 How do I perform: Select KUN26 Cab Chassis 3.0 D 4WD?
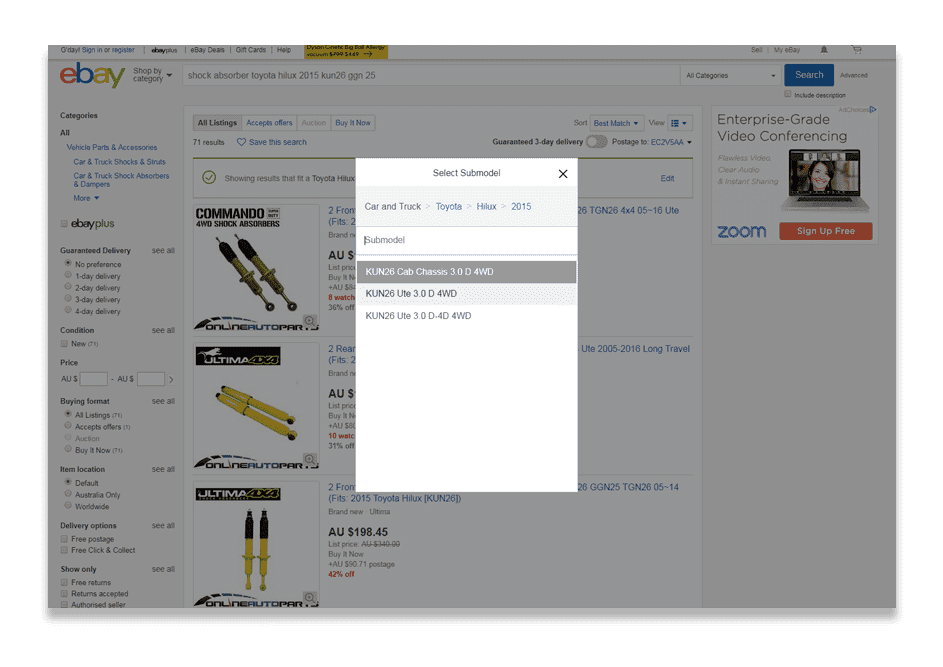[x=467, y=272]
